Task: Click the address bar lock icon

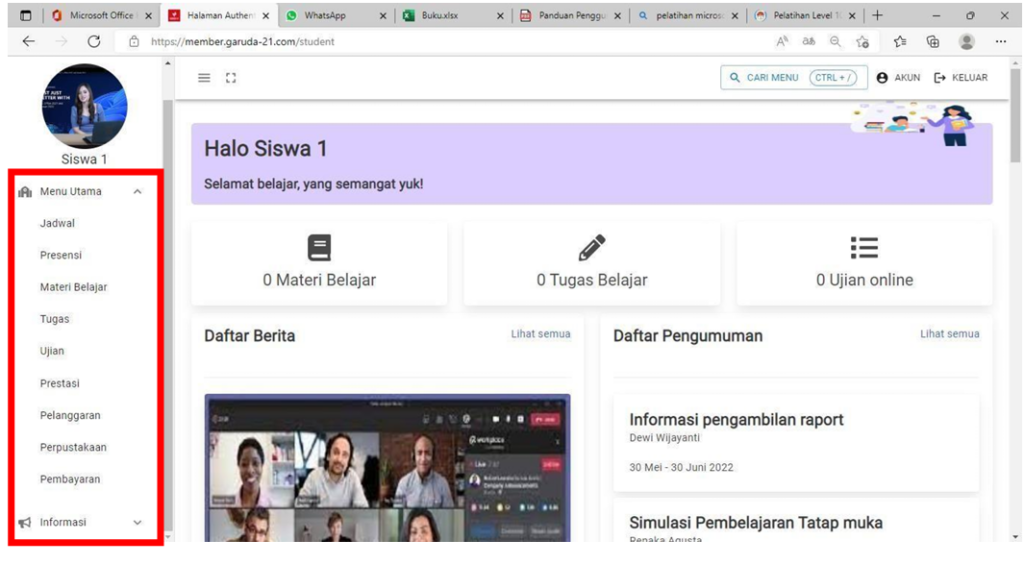Action: 134,41
